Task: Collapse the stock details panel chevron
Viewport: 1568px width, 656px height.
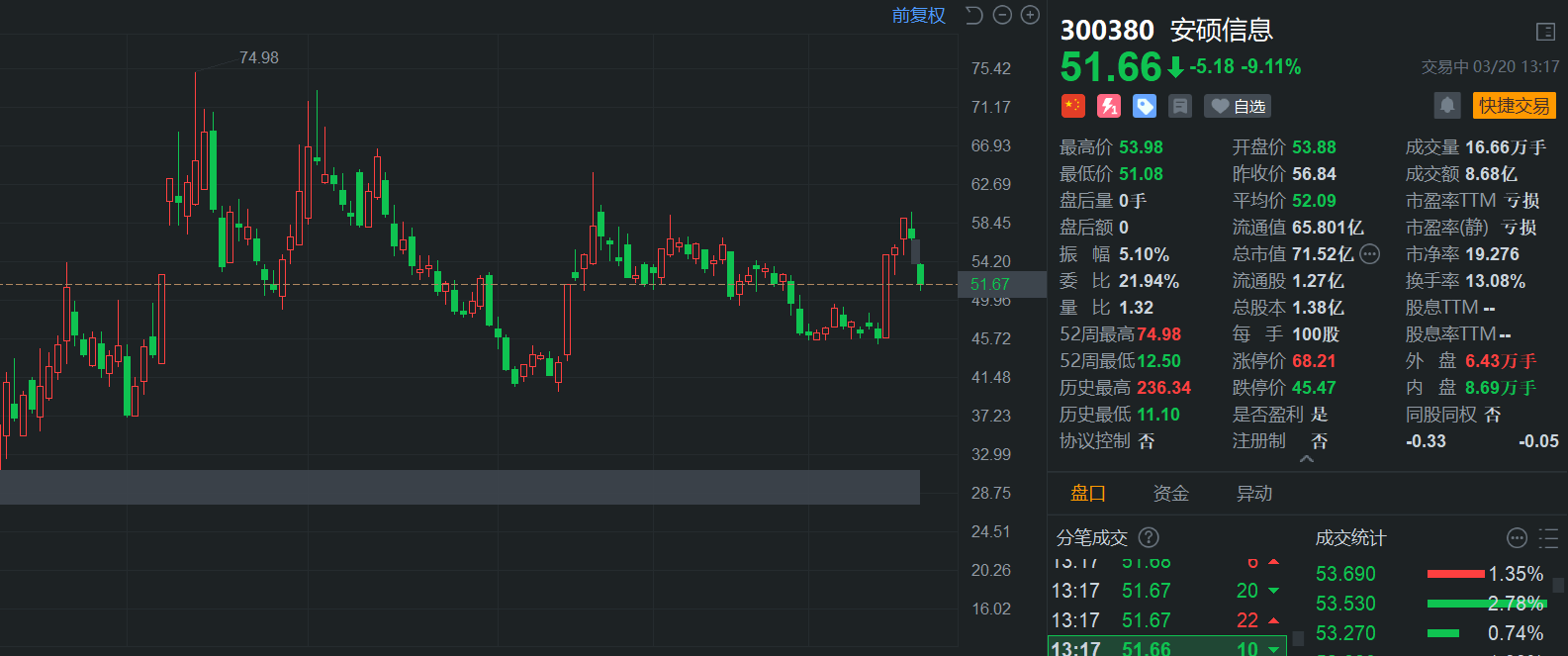Action: 1307,459
